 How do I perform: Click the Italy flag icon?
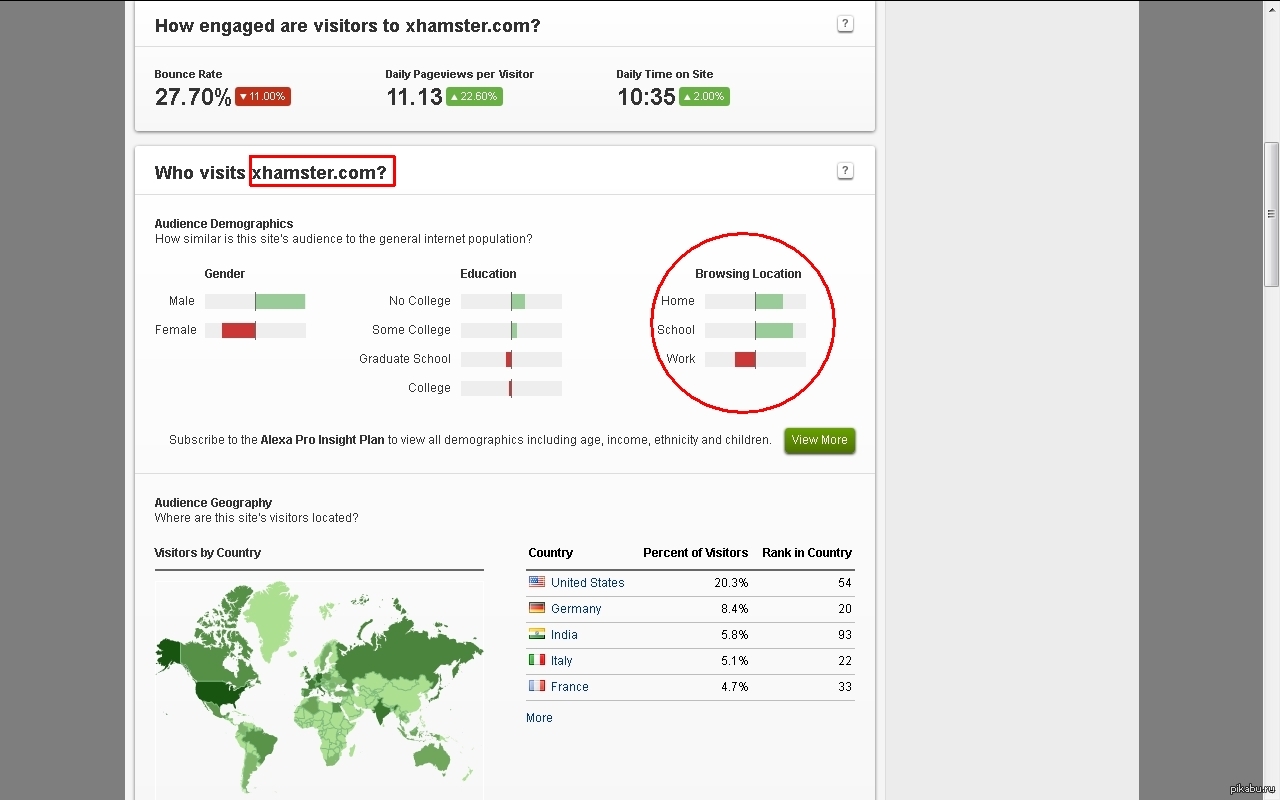coord(537,660)
